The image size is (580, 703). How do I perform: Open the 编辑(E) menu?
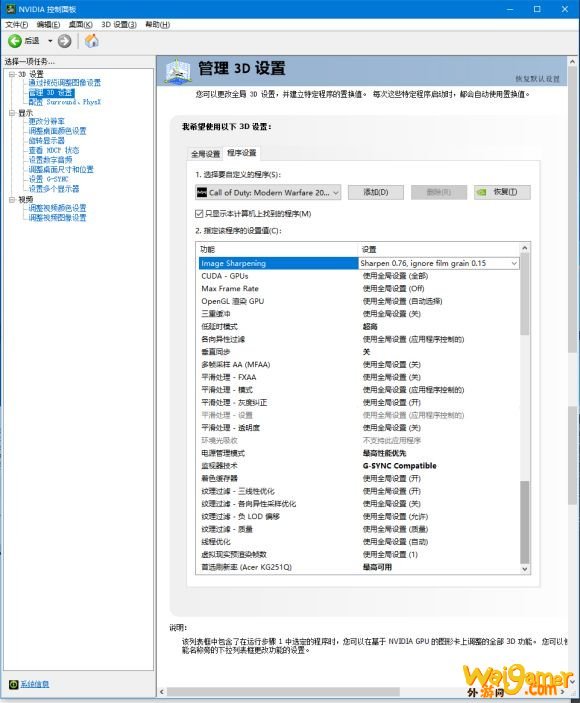pos(48,24)
